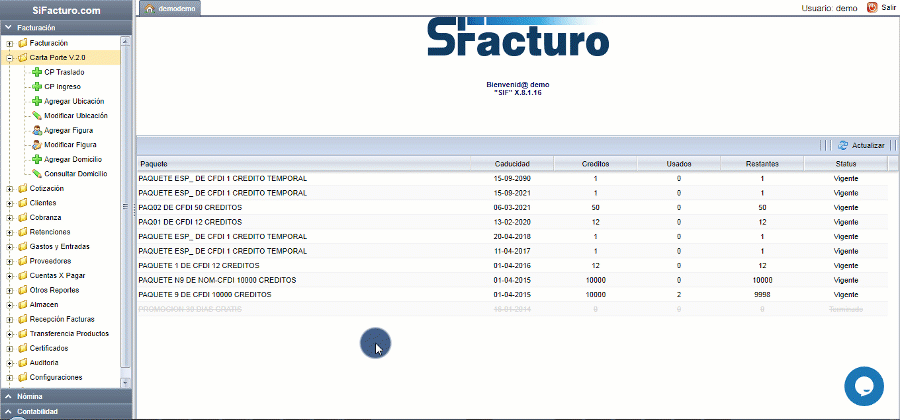Open Consultar Domicilio tree item
The width and height of the screenshot is (900, 420).
[76, 174]
